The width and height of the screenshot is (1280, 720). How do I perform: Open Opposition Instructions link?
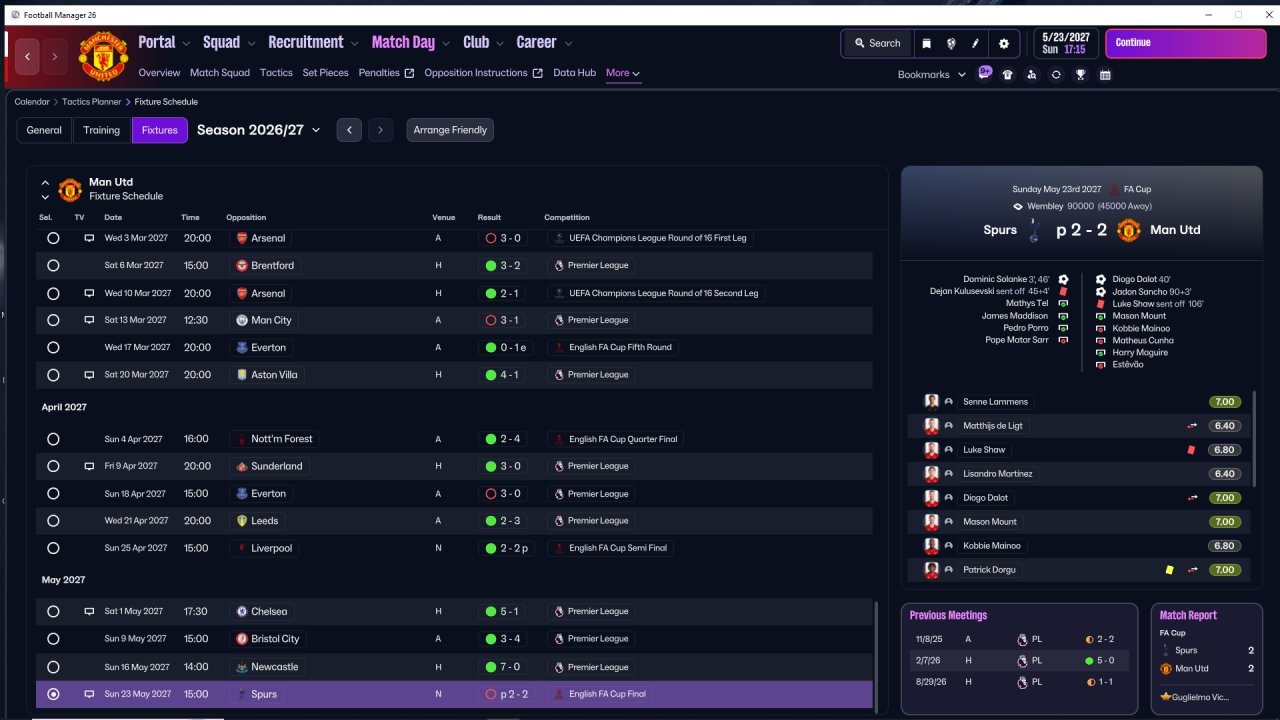pyautogui.click(x=483, y=73)
